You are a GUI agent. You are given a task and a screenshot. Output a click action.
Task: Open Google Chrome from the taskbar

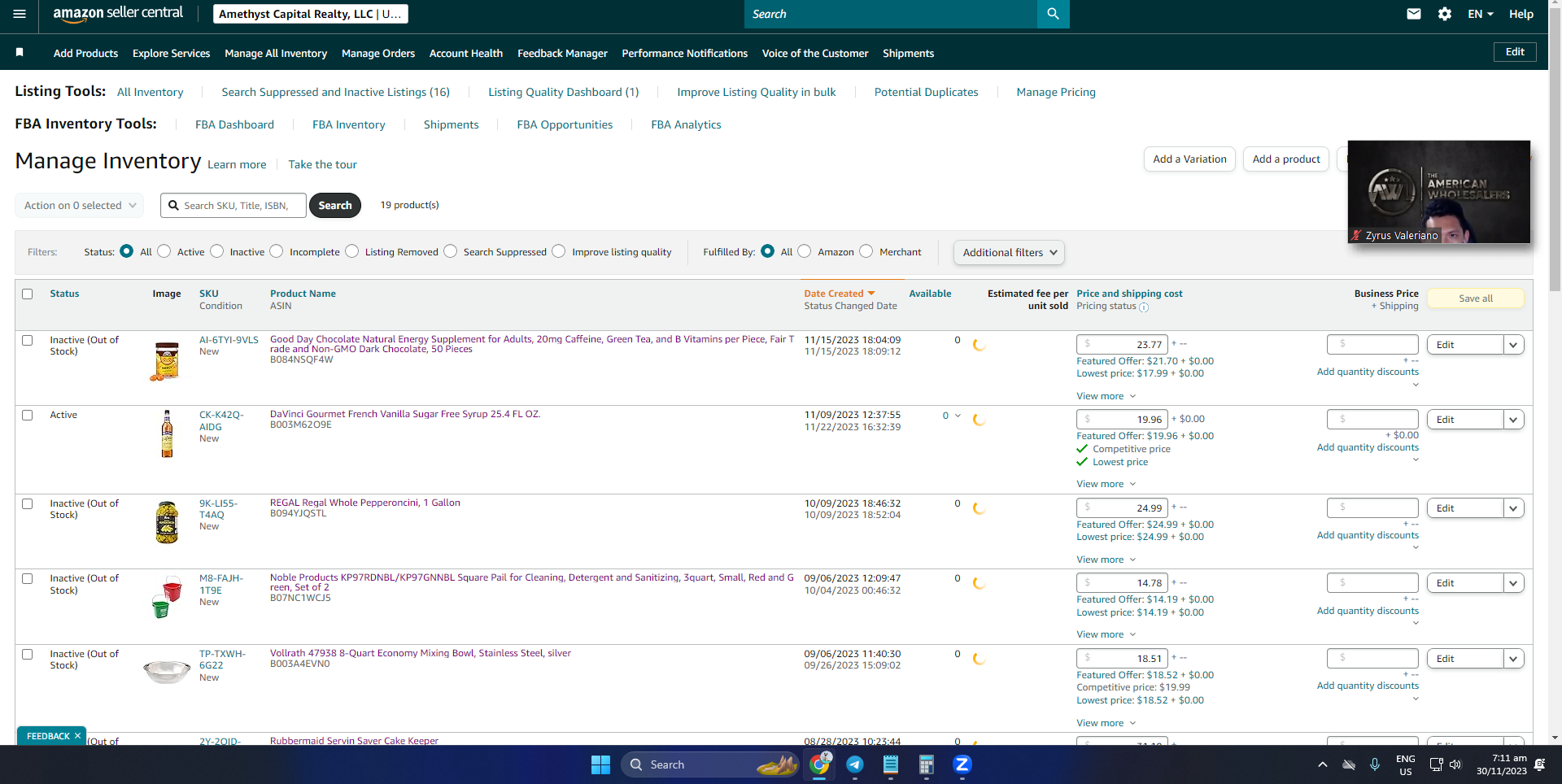pos(819,764)
